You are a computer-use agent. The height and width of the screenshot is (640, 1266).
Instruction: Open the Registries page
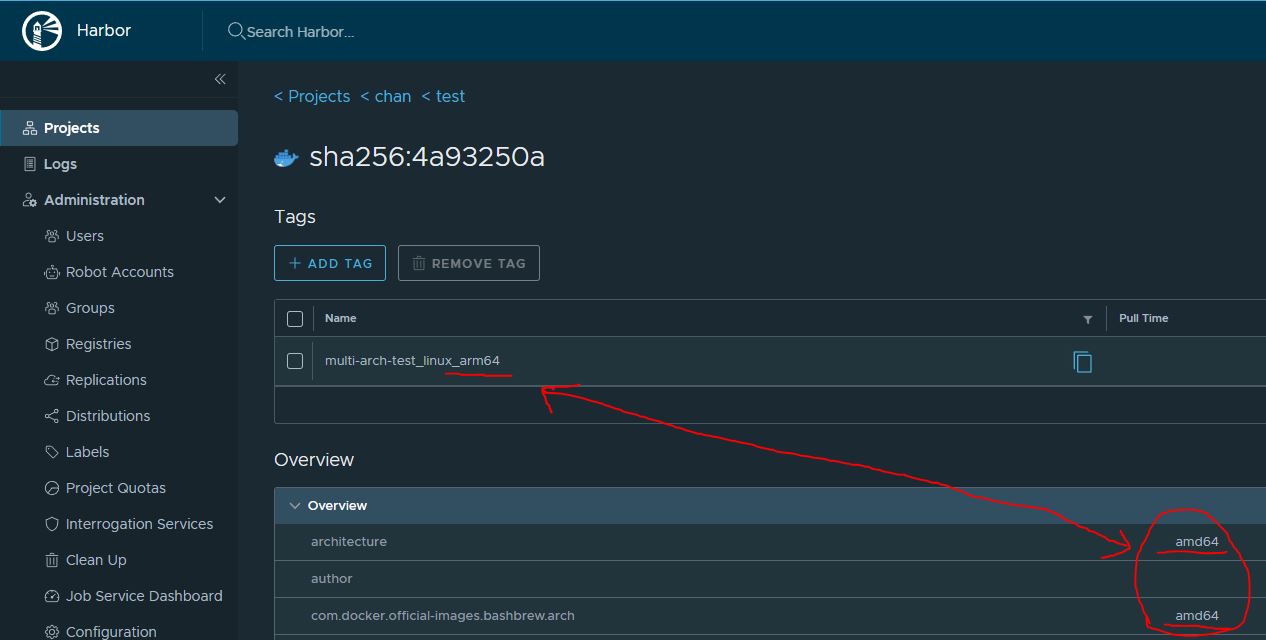click(x=98, y=344)
